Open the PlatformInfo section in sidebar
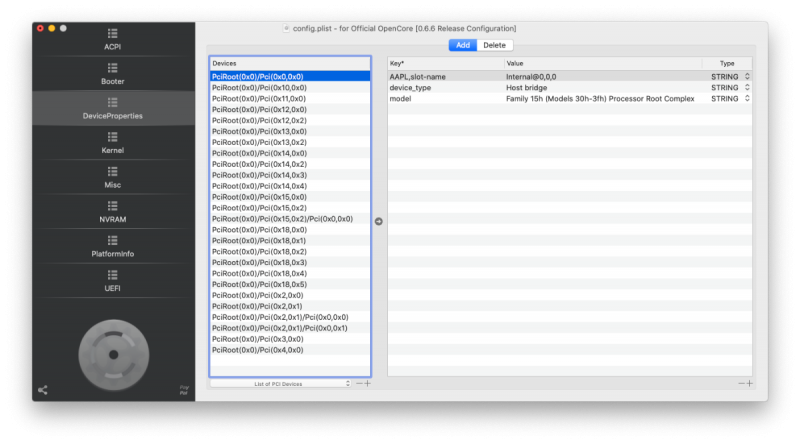This screenshot has width=800, height=444. point(113,246)
